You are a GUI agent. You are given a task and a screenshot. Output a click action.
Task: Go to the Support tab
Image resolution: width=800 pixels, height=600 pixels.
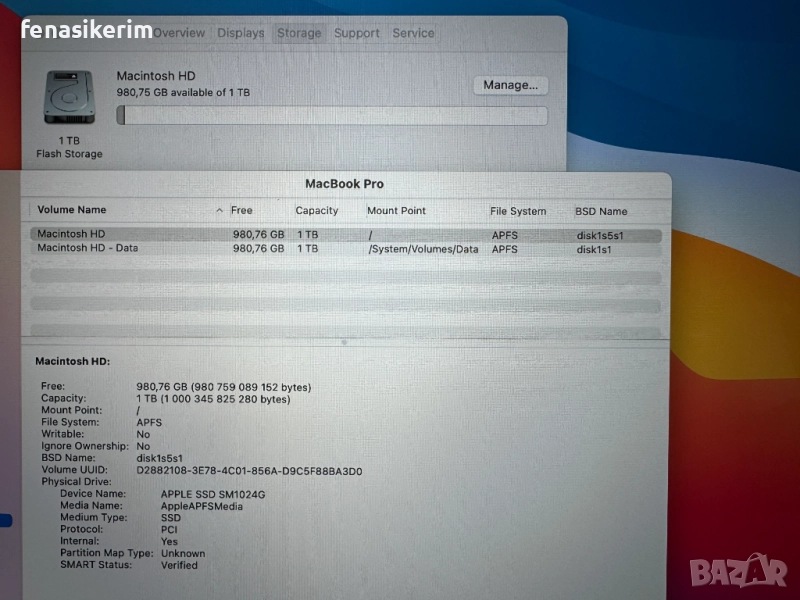click(x=357, y=33)
